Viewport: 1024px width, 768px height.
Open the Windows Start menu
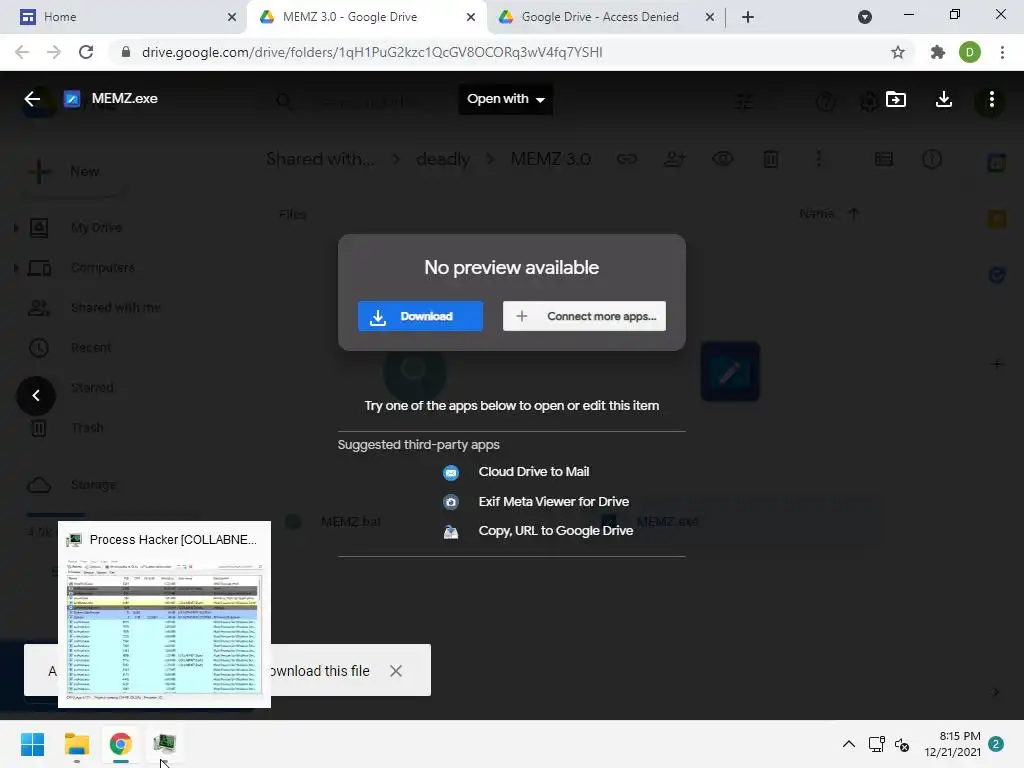coord(33,744)
